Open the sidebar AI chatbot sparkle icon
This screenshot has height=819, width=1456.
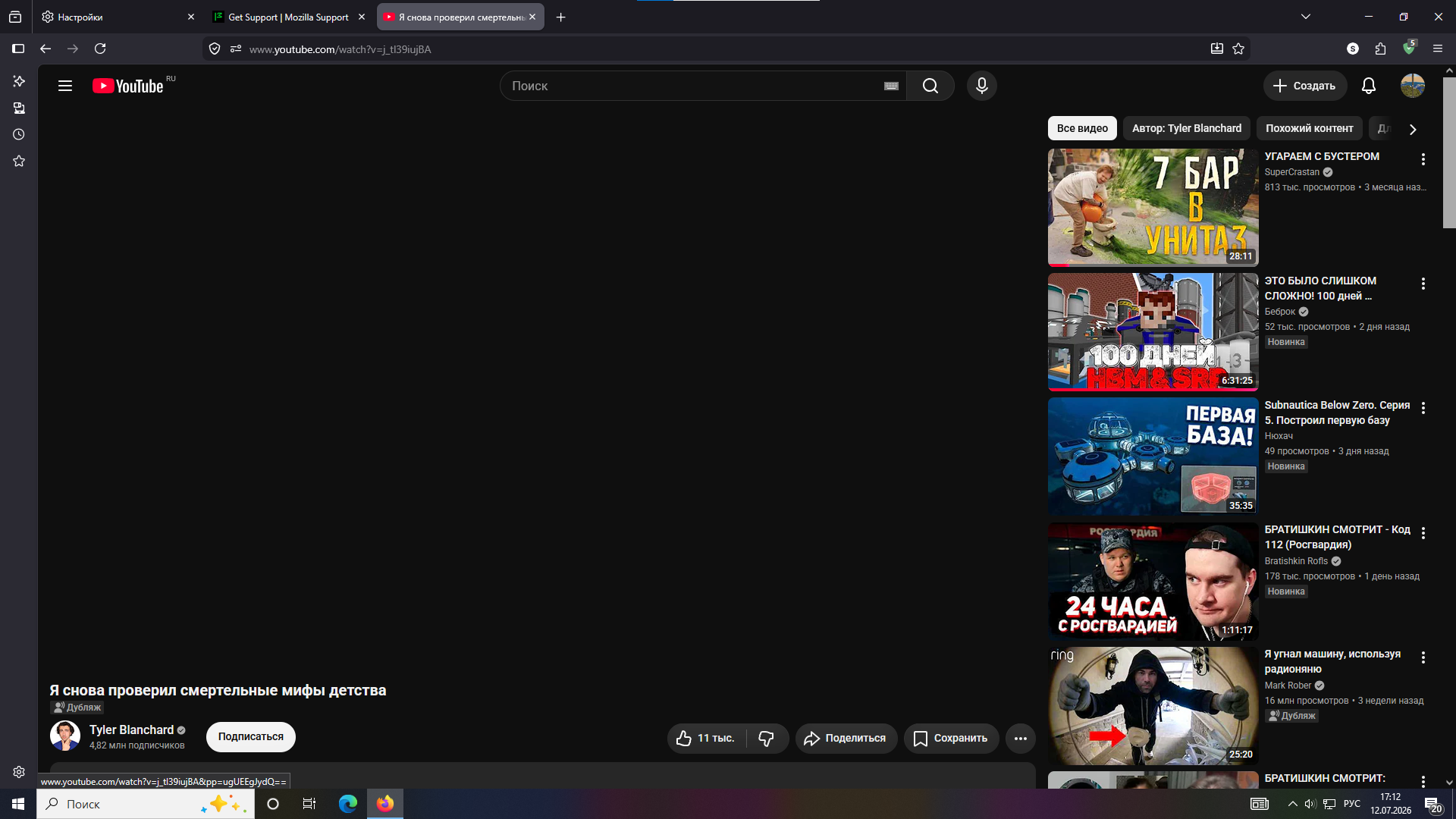coord(19,81)
